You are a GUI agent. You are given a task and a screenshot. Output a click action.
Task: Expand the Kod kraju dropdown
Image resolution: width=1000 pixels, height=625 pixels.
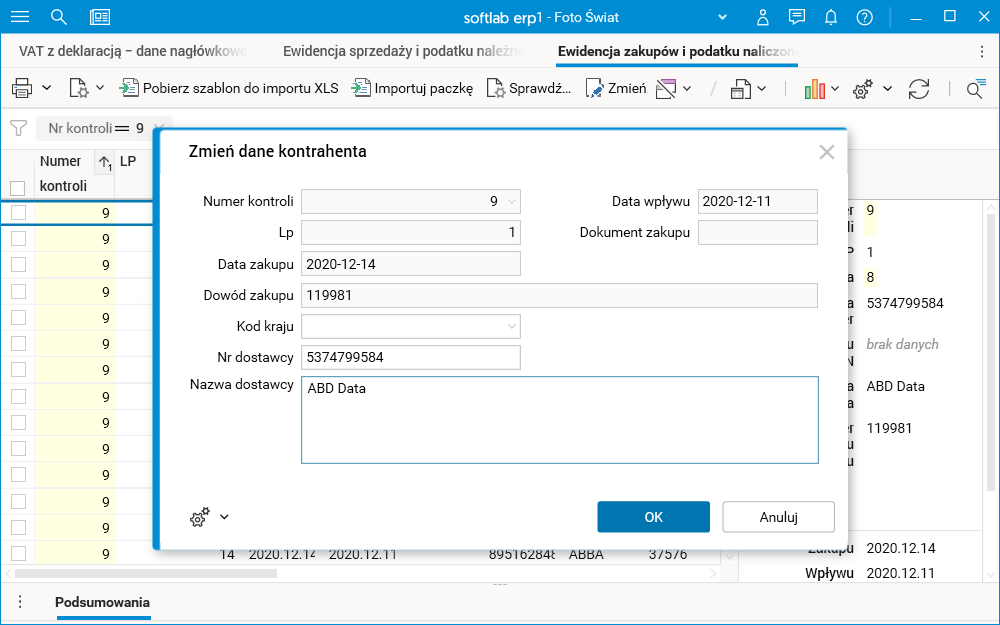point(512,326)
